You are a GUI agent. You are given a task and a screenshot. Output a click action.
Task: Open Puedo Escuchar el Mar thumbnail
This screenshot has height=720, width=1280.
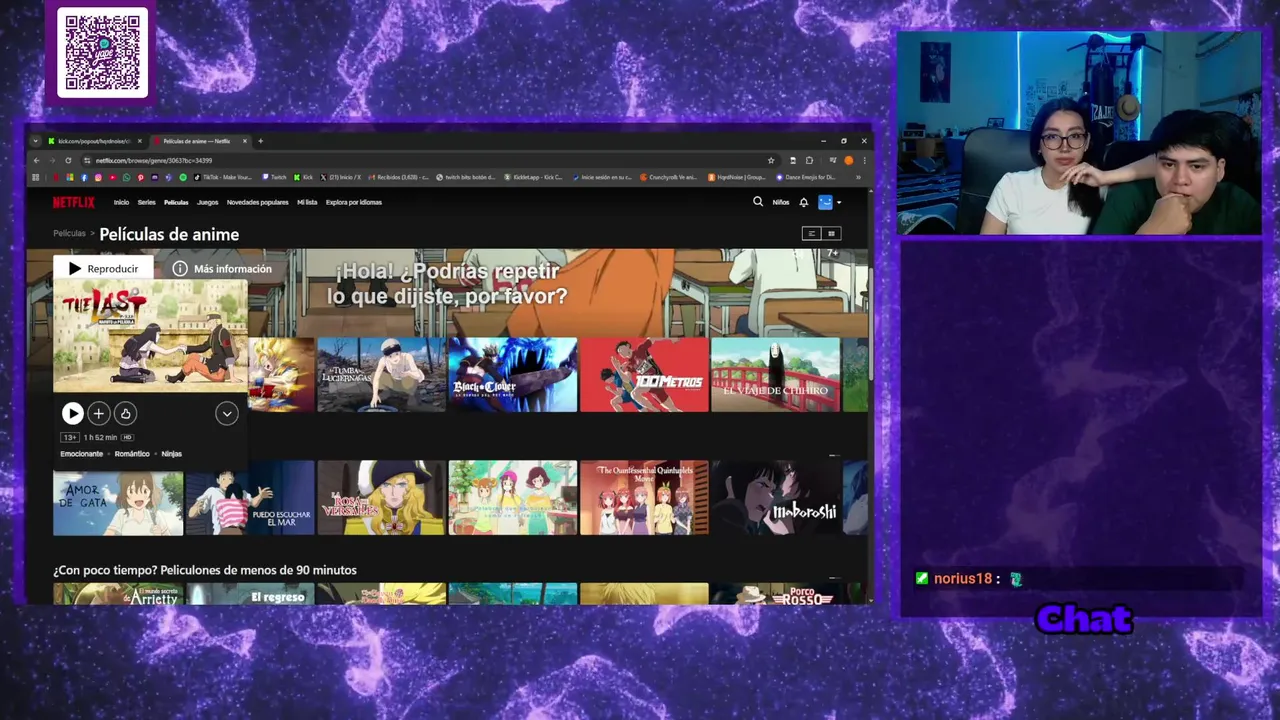(250, 498)
